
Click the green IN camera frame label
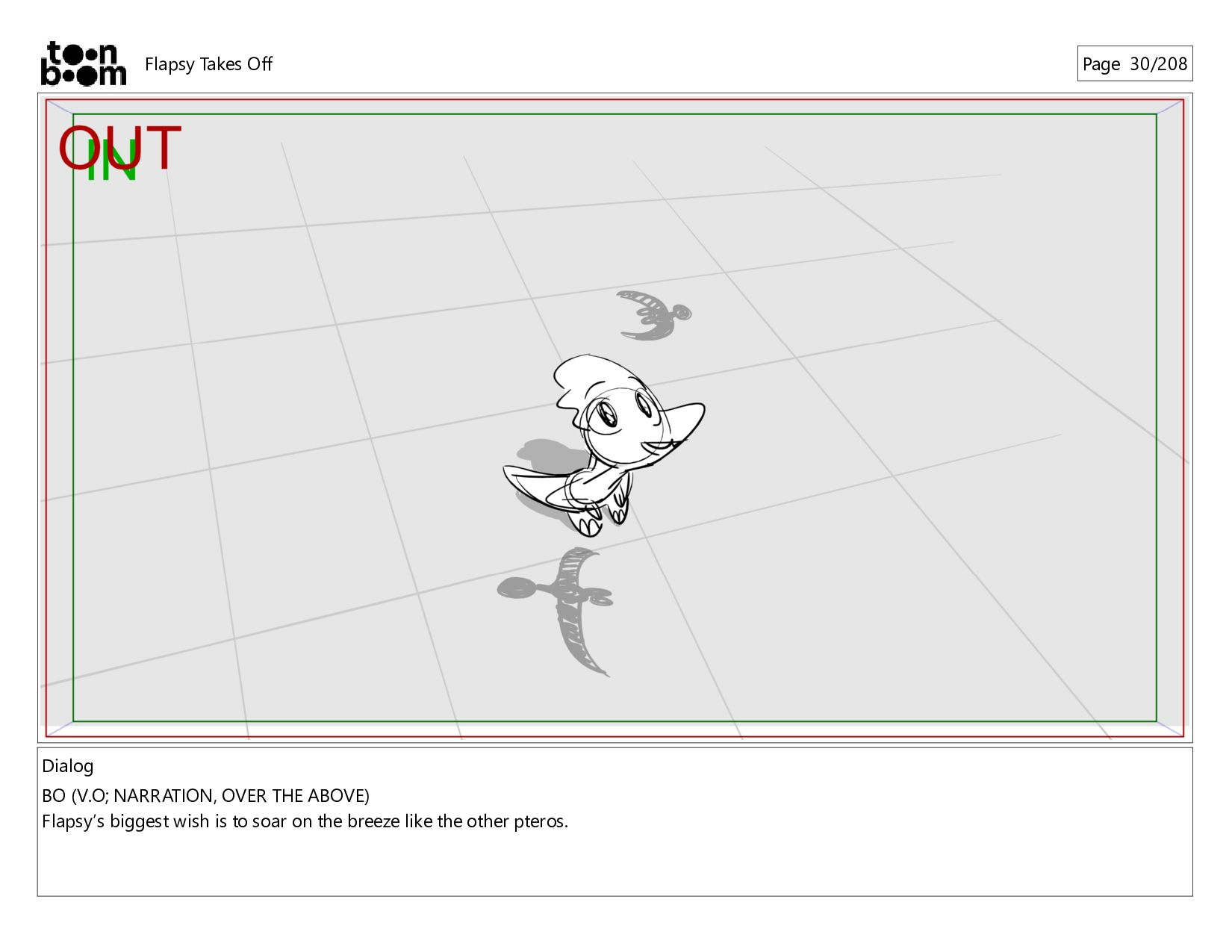point(112,161)
